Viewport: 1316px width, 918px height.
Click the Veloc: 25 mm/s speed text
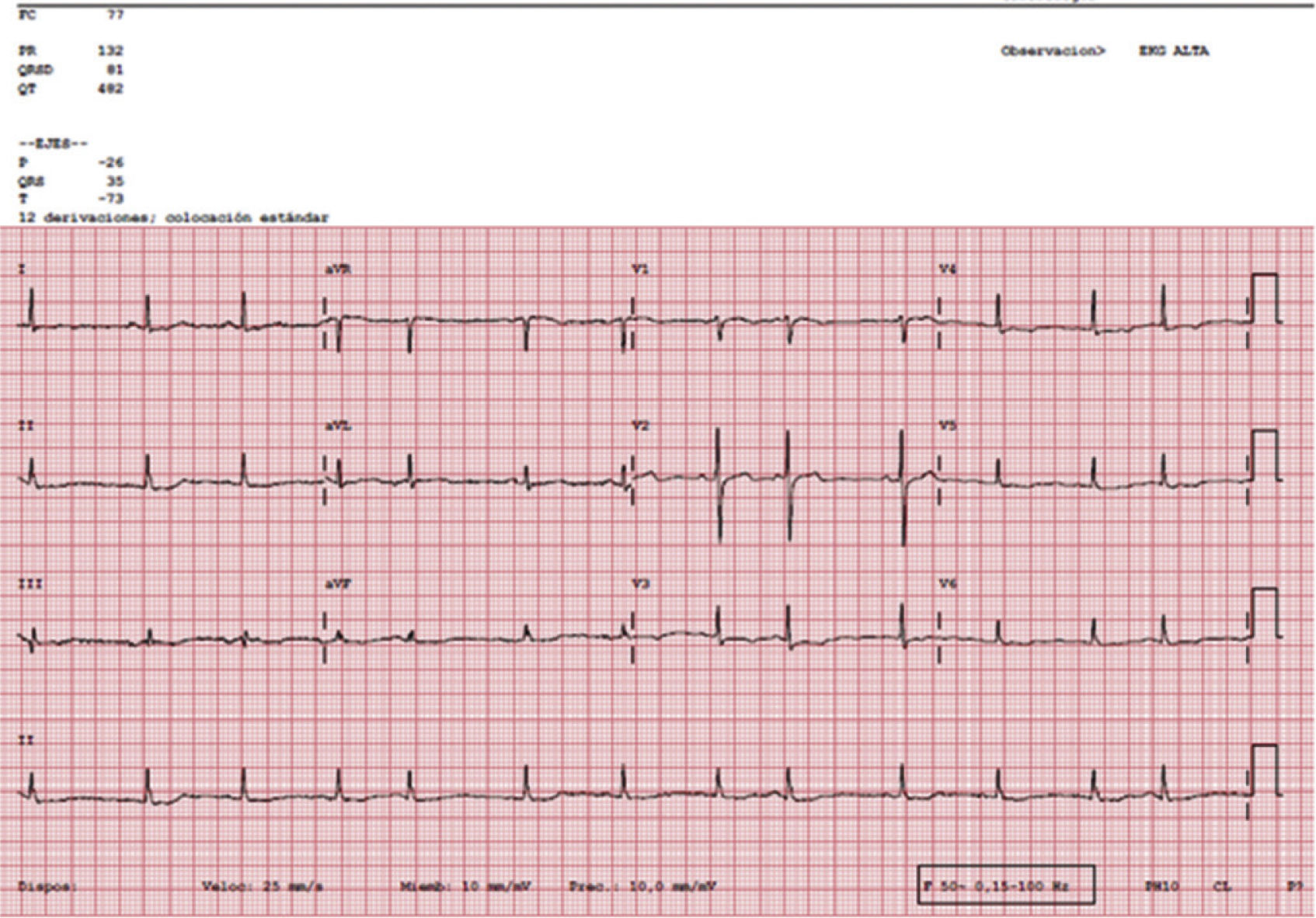tap(262, 886)
